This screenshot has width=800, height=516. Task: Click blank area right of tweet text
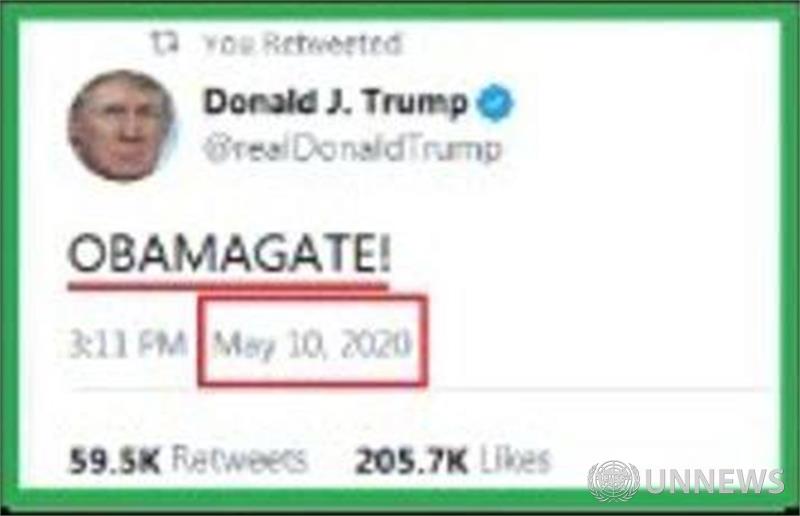(587, 255)
